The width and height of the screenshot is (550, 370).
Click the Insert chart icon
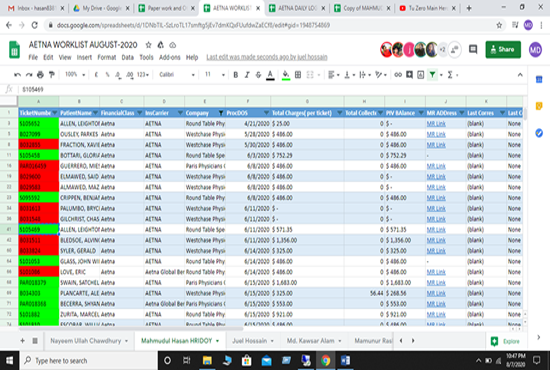[x=421, y=75]
